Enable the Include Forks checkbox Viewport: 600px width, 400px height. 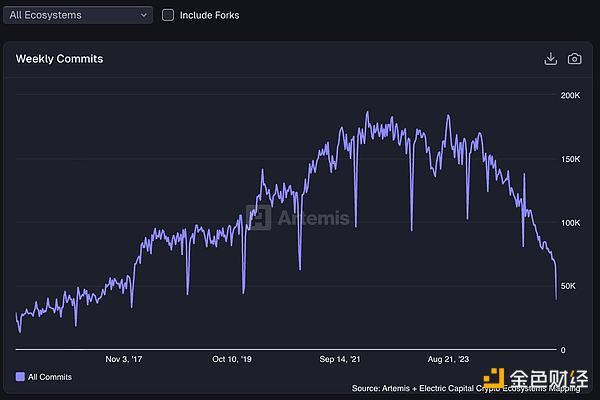(168, 15)
